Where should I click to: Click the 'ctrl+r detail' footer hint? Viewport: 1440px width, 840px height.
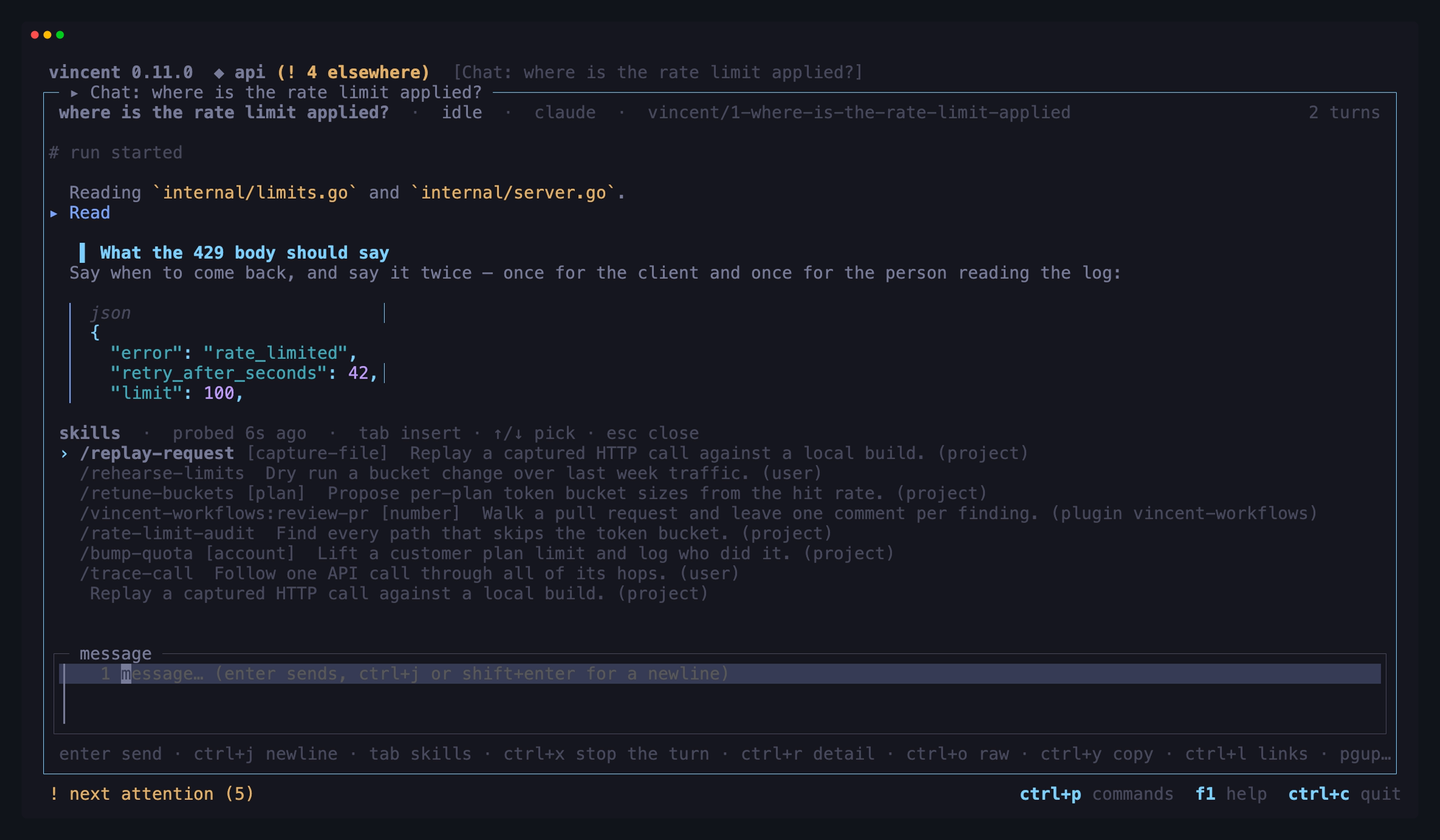pyautogui.click(x=808, y=754)
